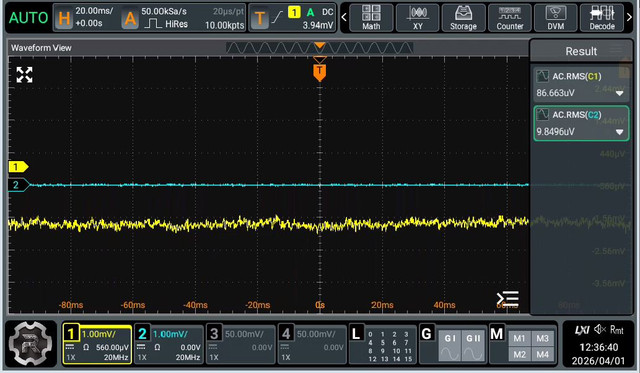The width and height of the screenshot is (640, 373).
Task: Open the gear main menu button
Action: [x=31, y=343]
